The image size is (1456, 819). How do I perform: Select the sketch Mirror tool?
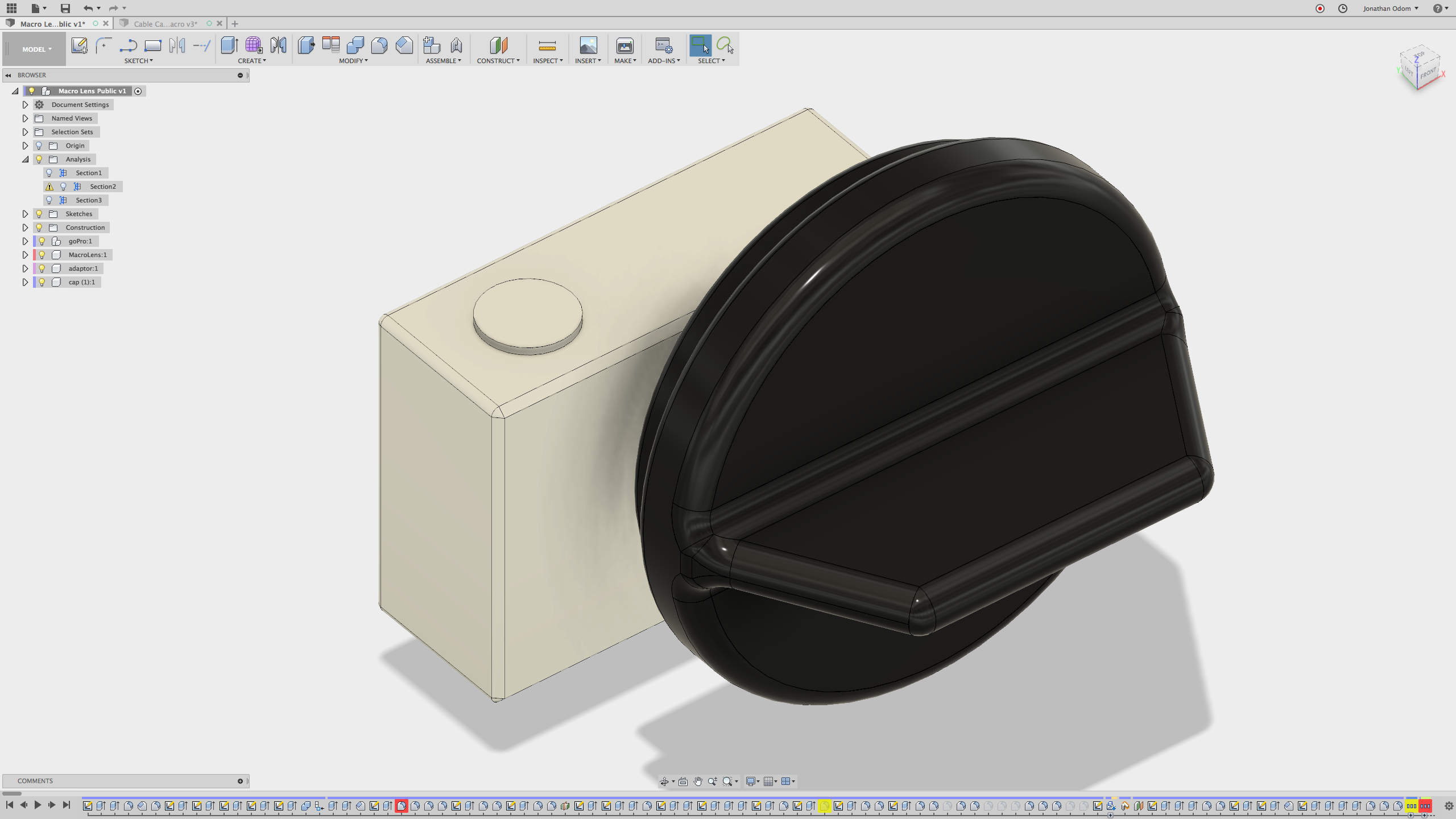click(177, 45)
